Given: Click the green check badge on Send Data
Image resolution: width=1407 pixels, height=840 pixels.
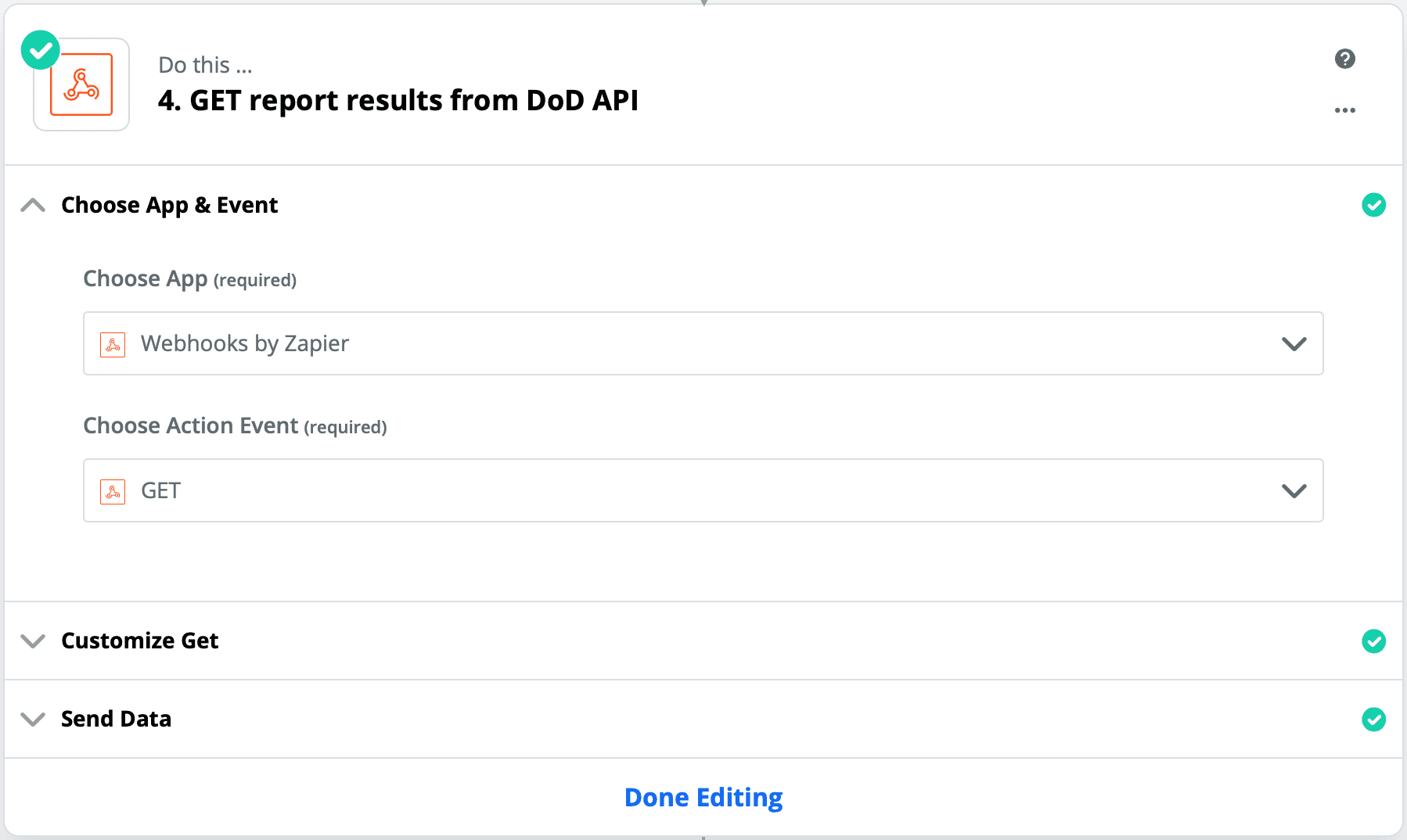Looking at the screenshot, I should [1374, 720].
